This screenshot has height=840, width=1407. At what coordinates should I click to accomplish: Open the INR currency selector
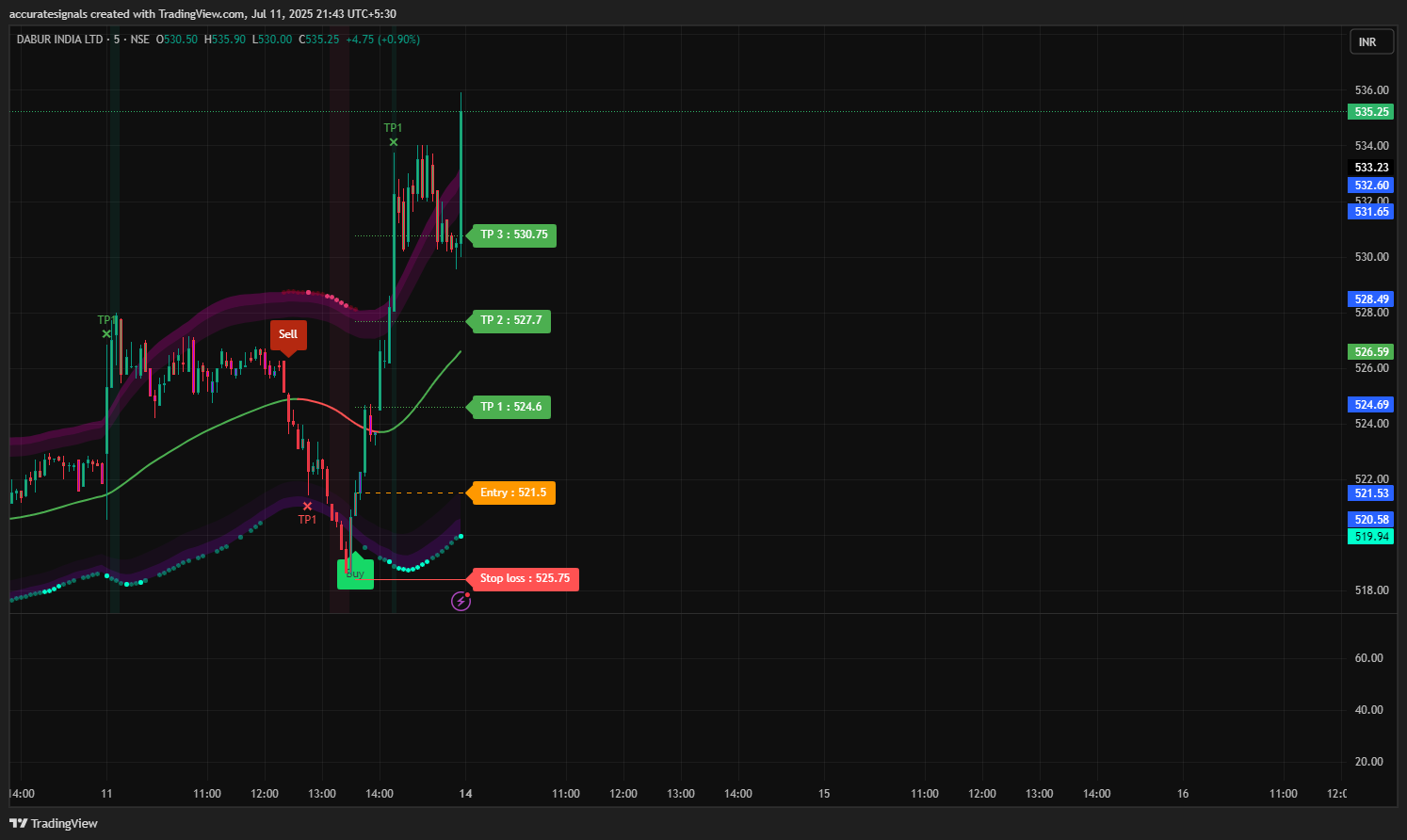tap(1371, 42)
